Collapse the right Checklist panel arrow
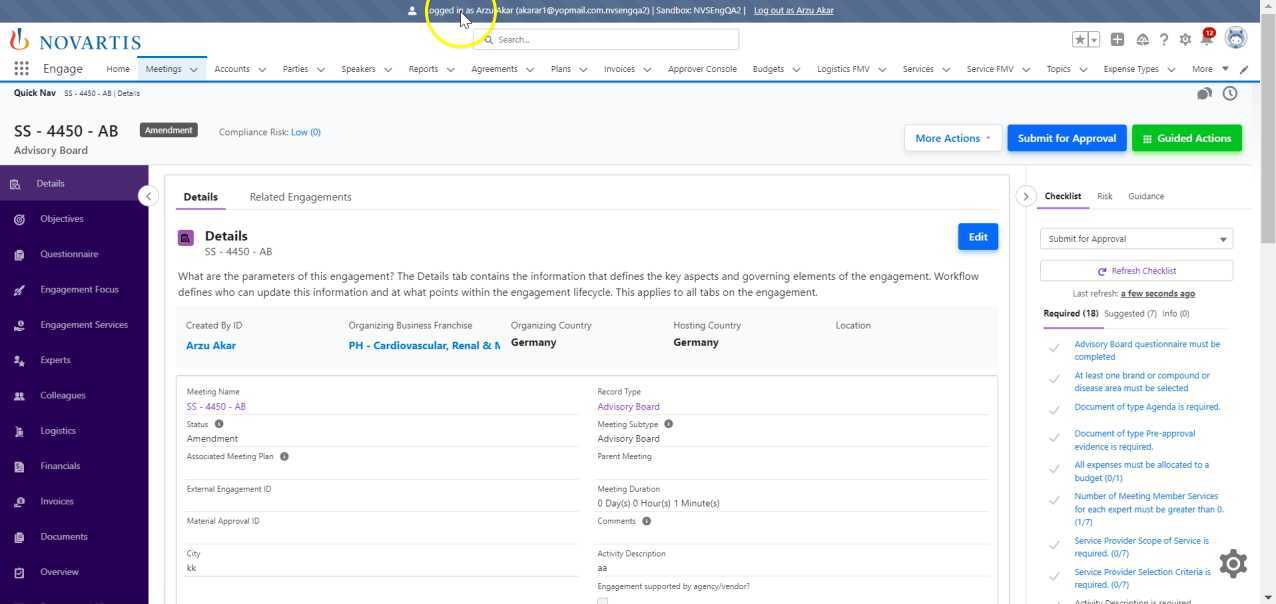The image size is (1276, 604). pyautogui.click(x=1025, y=196)
